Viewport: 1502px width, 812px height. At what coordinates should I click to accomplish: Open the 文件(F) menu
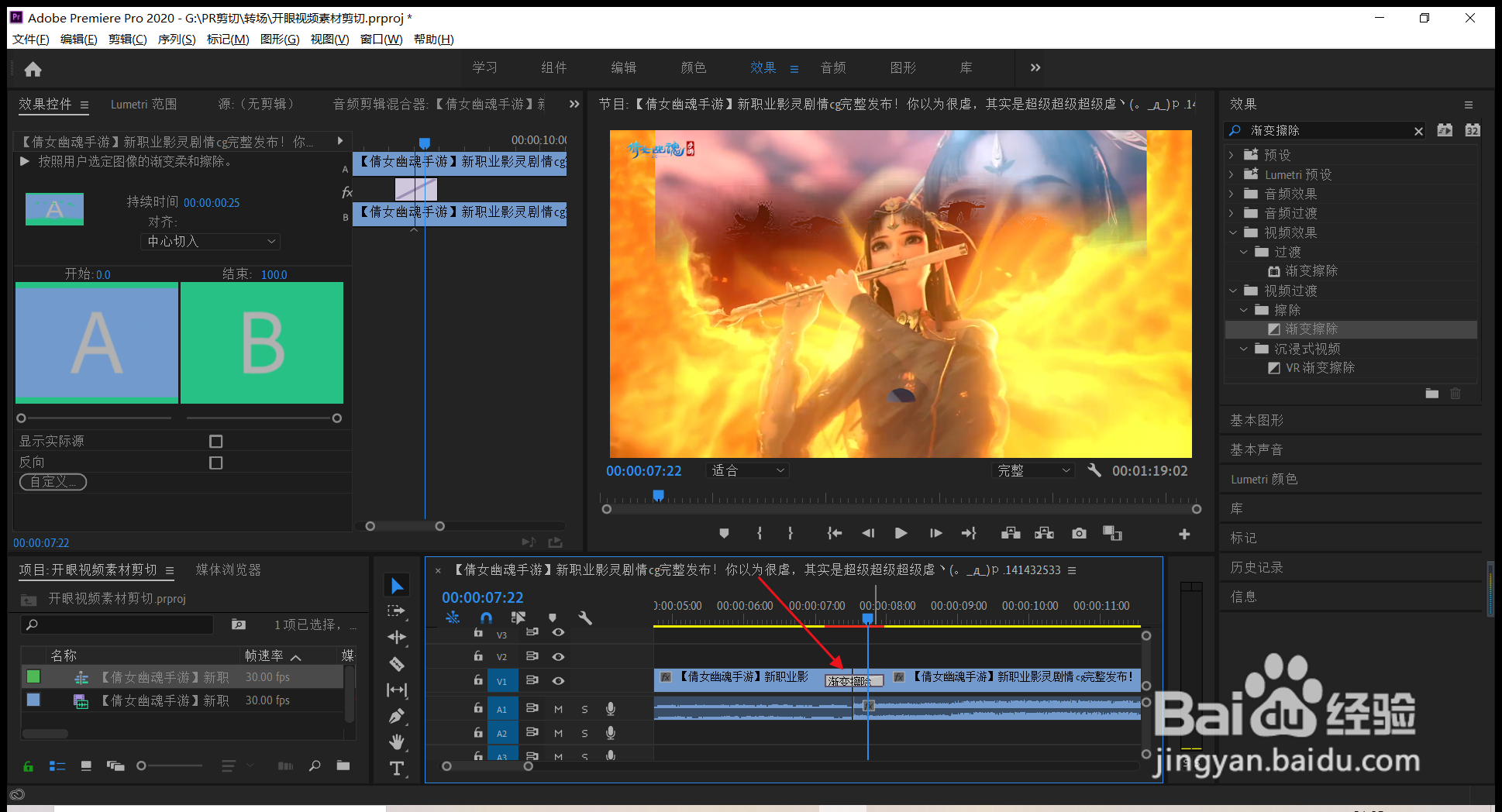(31, 40)
